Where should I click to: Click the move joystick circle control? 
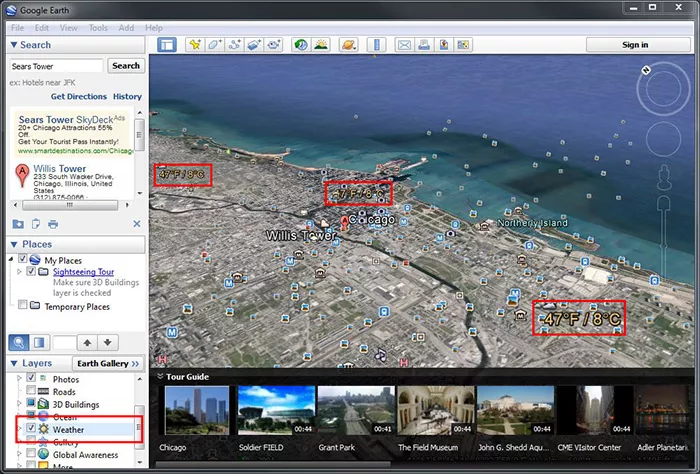(x=664, y=139)
